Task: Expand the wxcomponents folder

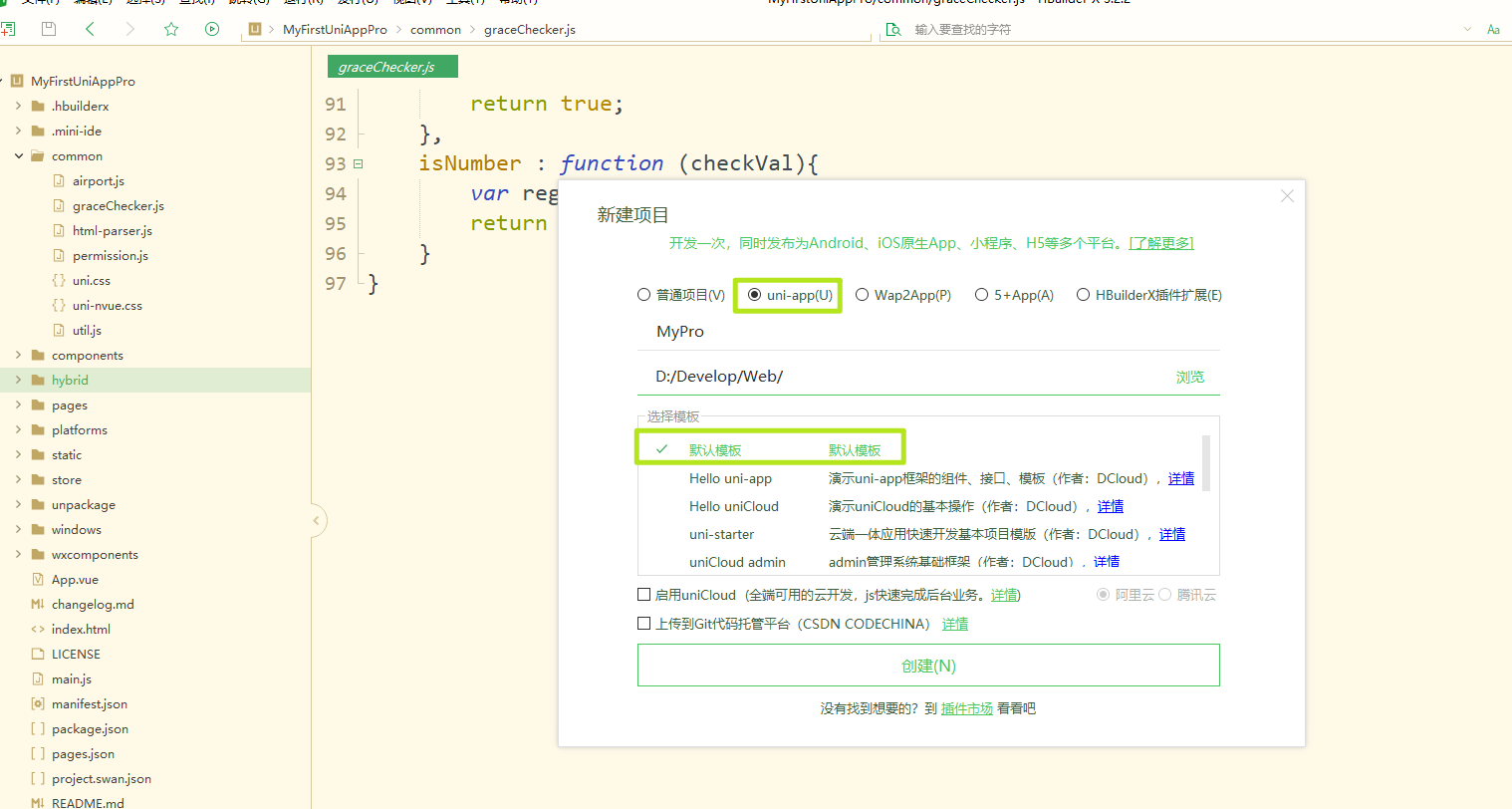Action: 19,555
